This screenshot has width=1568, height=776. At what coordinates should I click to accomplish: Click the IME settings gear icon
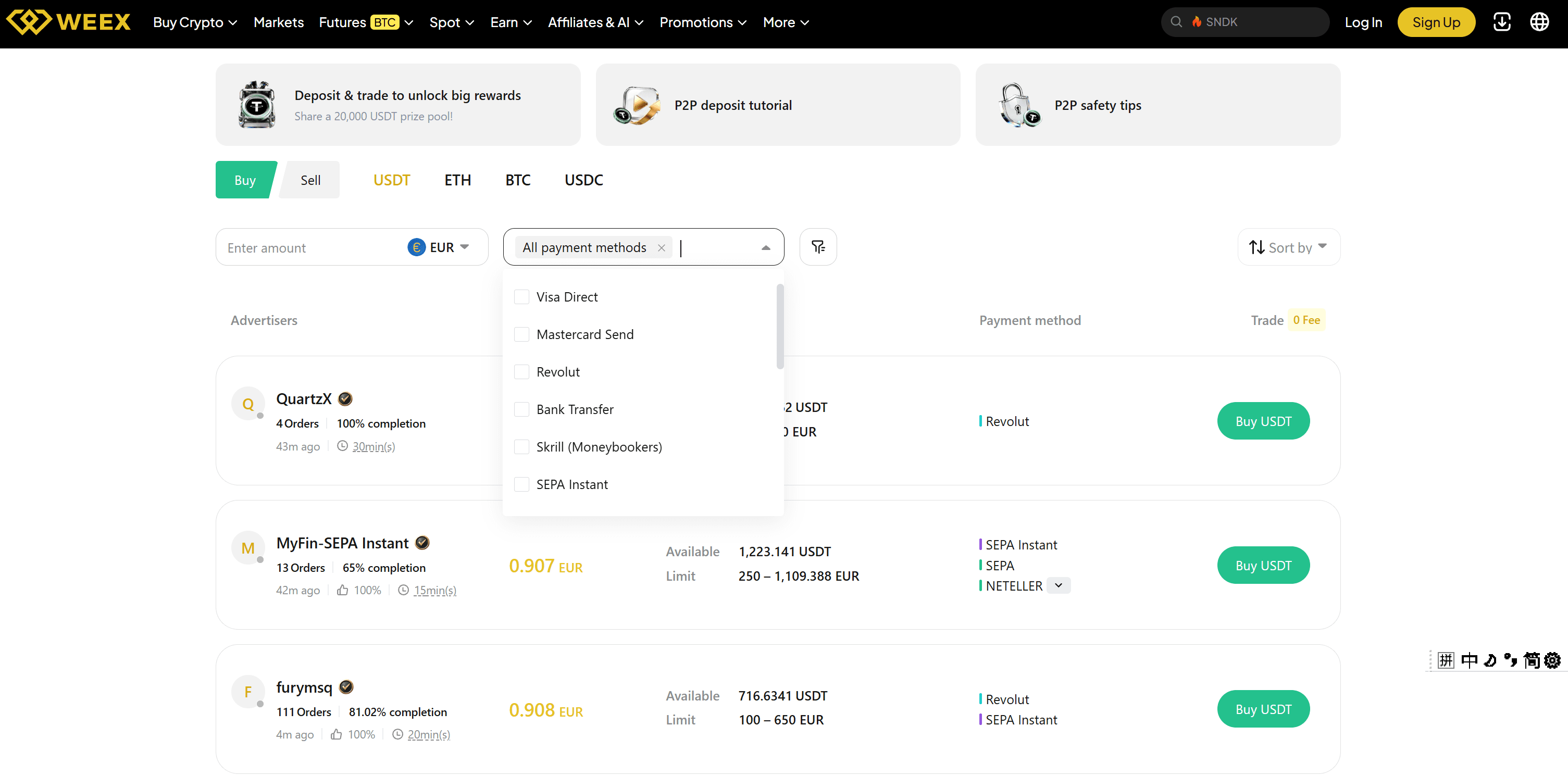coord(1553,660)
